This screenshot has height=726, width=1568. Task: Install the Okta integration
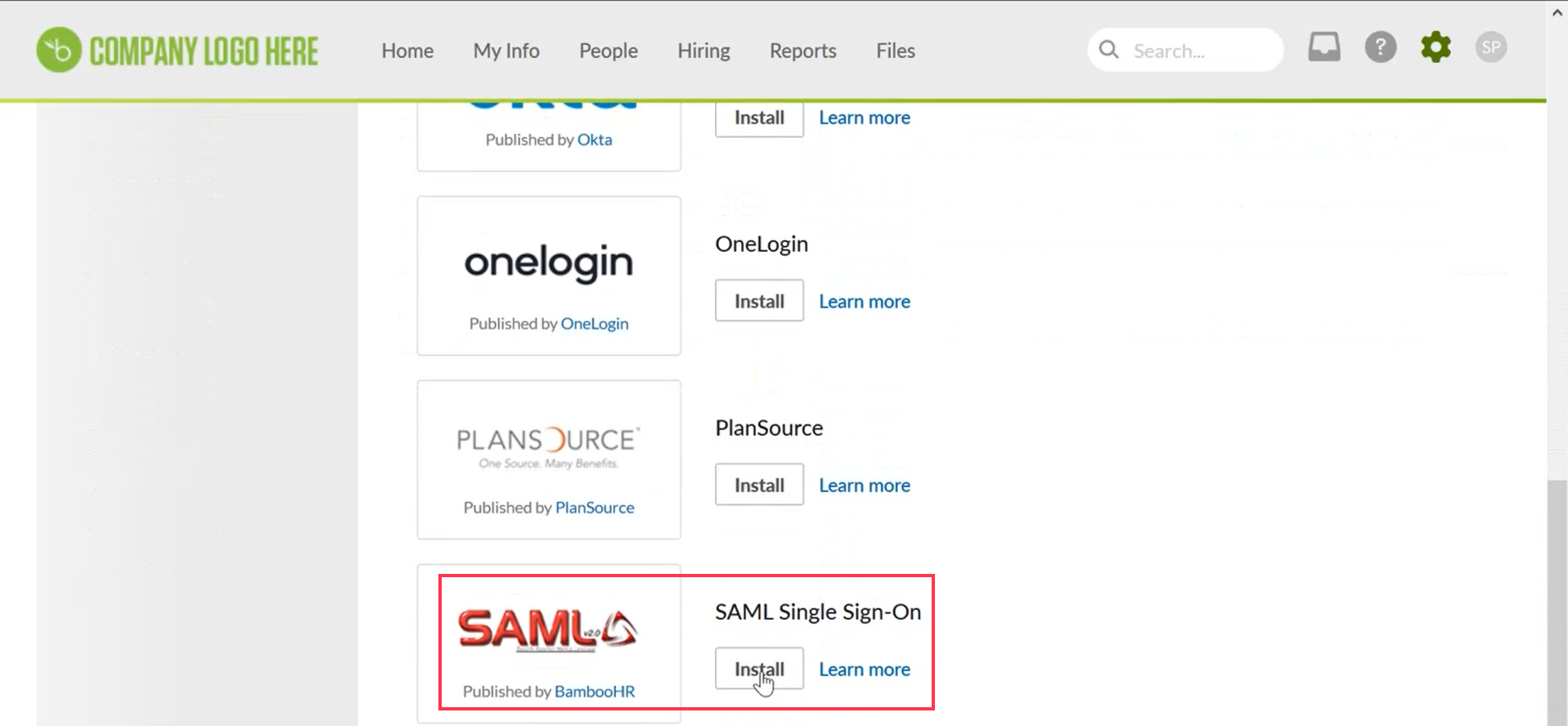coord(759,119)
